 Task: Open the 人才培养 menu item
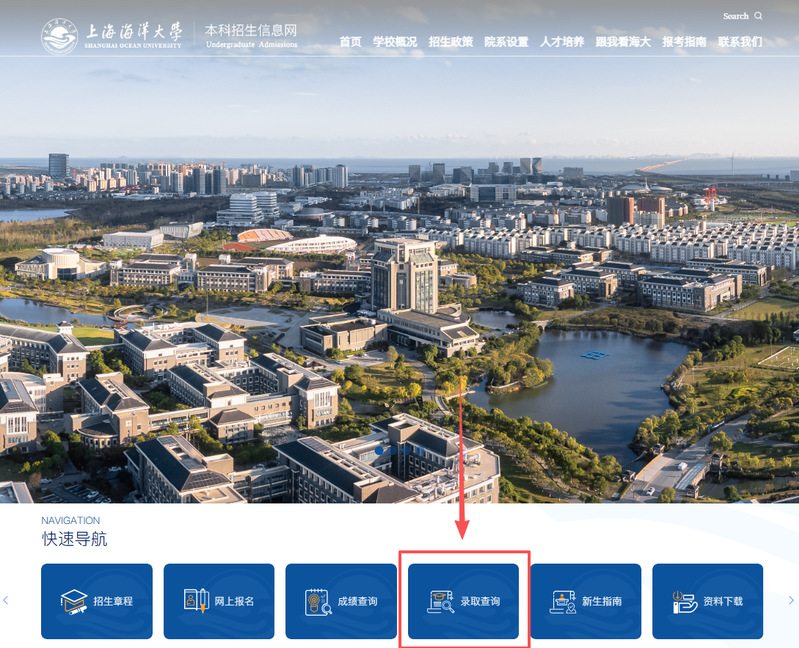pyautogui.click(x=561, y=42)
